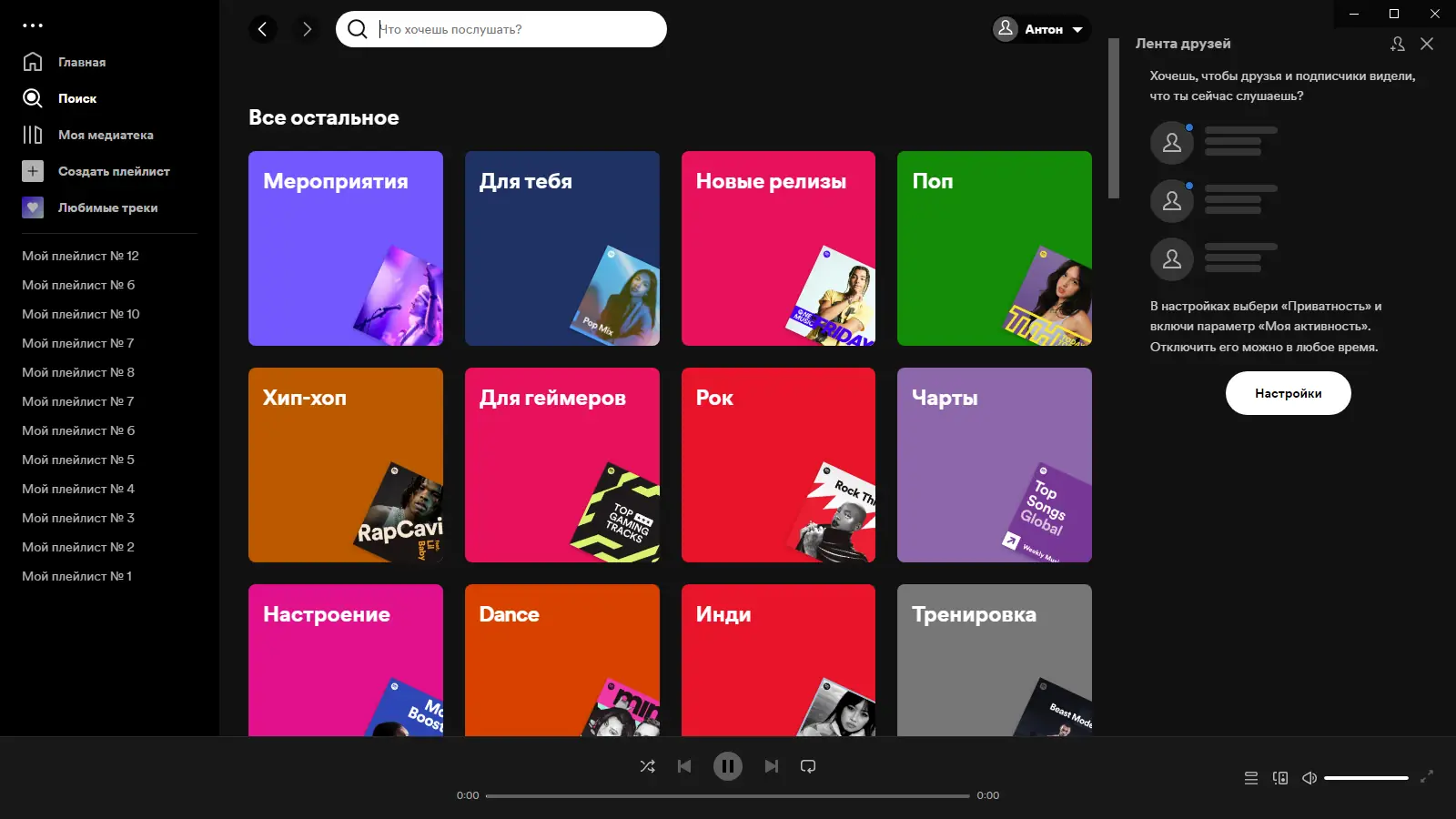
Task: Select Мой плейлист № 5
Action: (78, 460)
